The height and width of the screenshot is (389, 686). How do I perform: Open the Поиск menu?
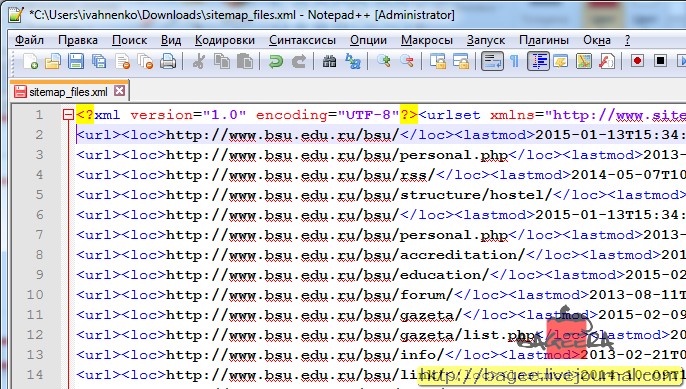pyautogui.click(x=130, y=40)
